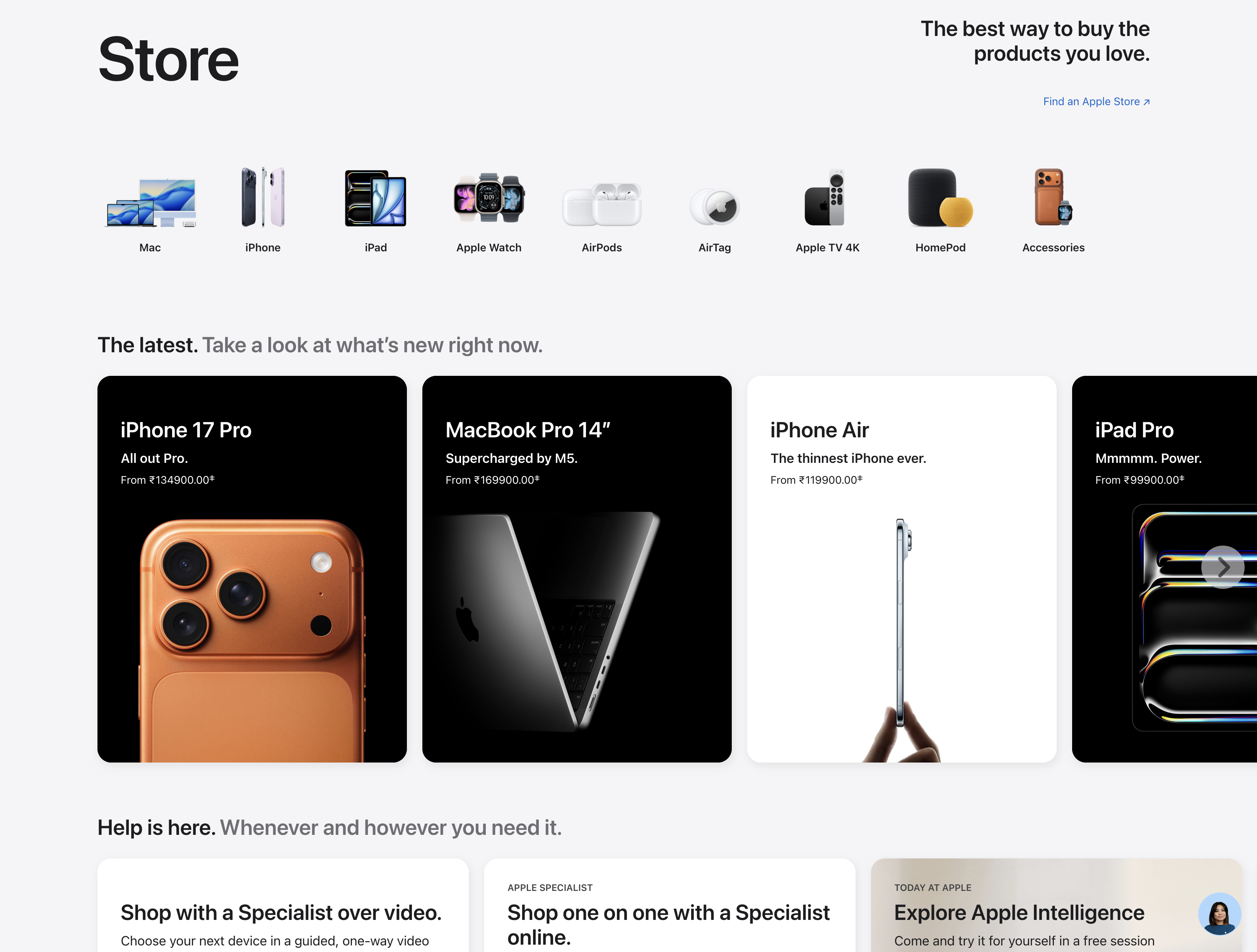Open the Accessories category icon
The height and width of the screenshot is (952, 1257).
(1053, 197)
